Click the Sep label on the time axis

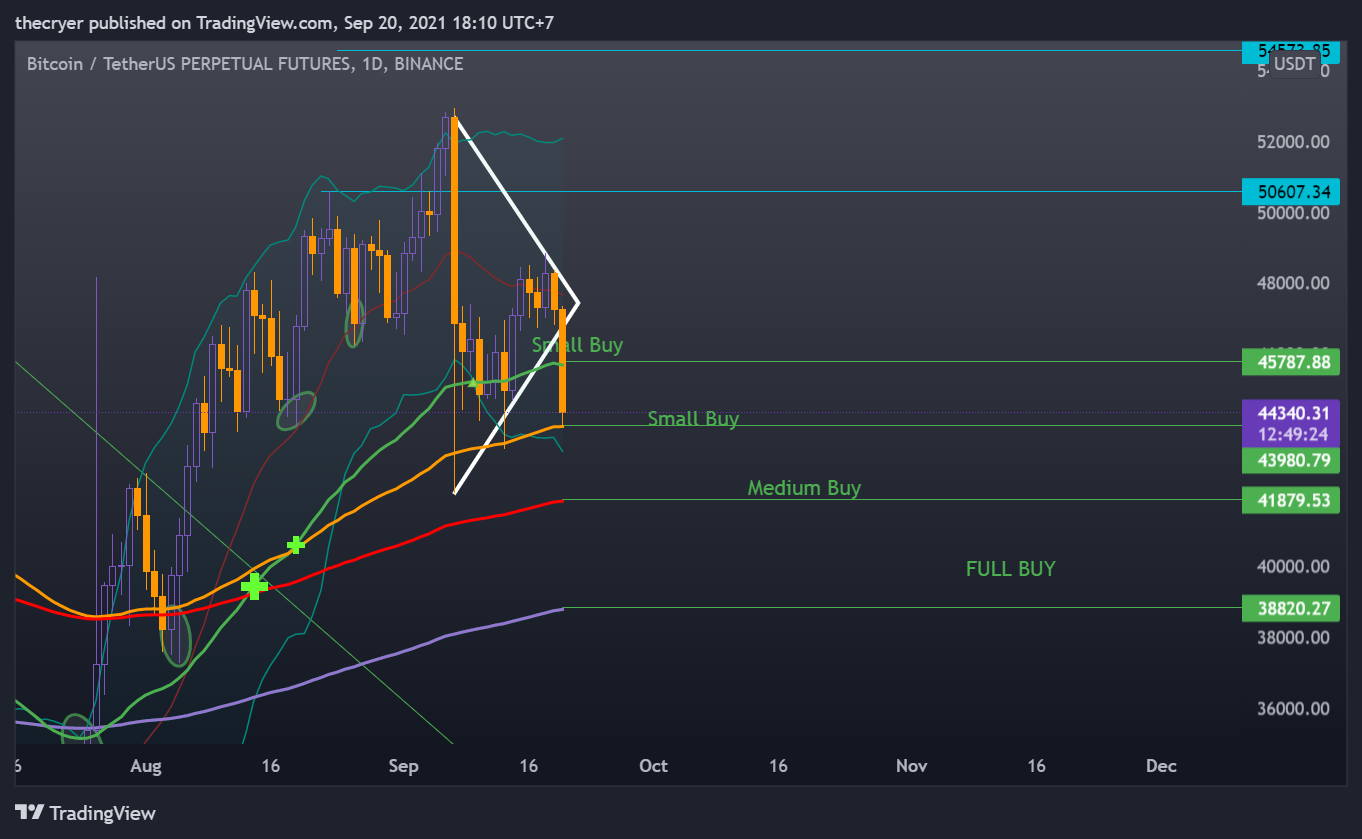coord(402,766)
